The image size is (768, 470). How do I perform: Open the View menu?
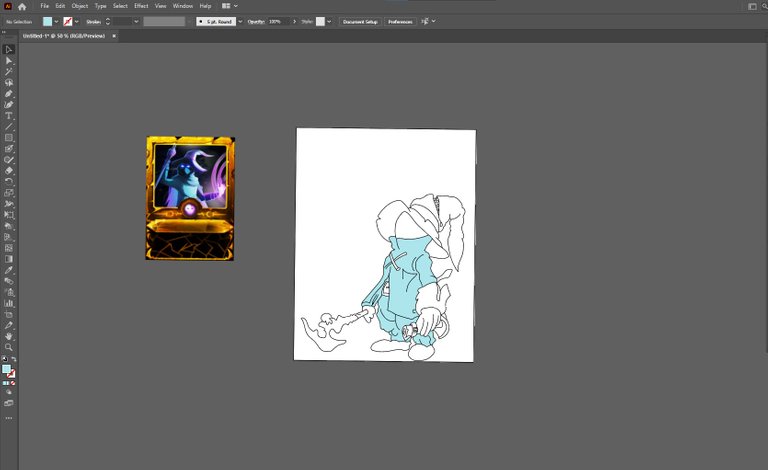(x=161, y=6)
